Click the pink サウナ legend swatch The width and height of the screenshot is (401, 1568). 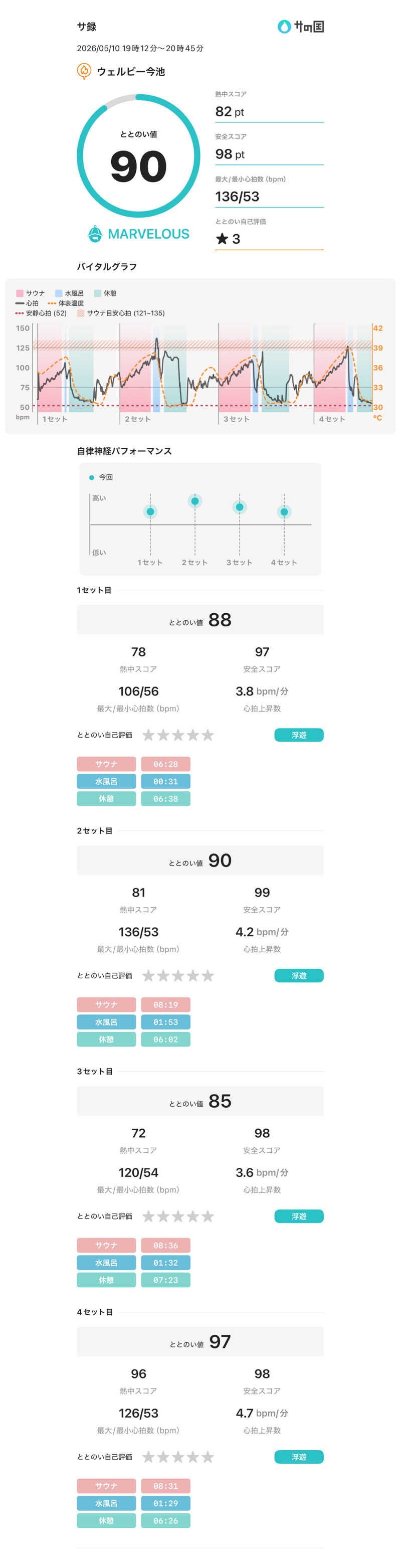point(20,293)
